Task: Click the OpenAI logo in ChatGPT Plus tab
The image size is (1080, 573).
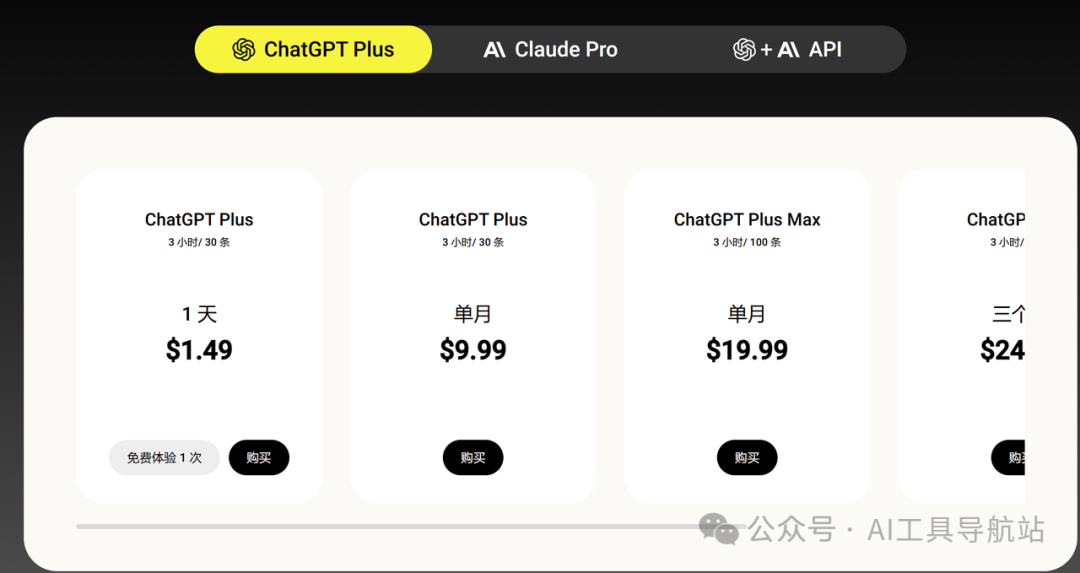Action: pos(244,50)
